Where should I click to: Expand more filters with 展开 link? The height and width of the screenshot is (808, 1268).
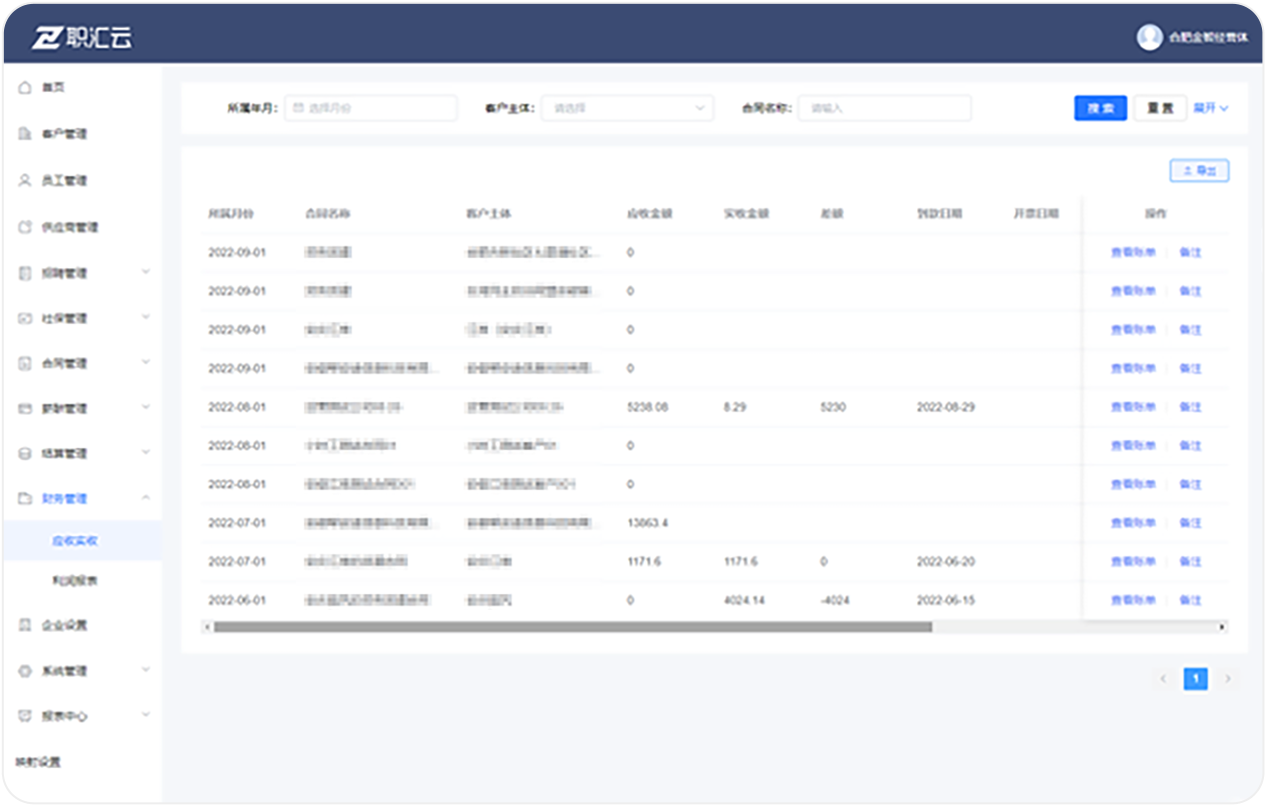(x=1211, y=108)
